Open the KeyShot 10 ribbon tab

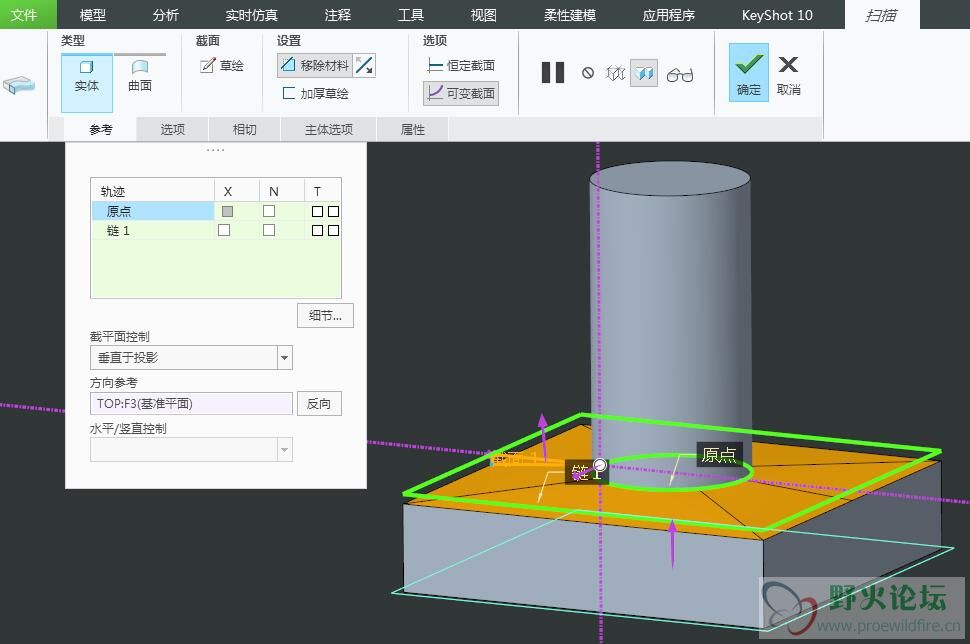(777, 15)
